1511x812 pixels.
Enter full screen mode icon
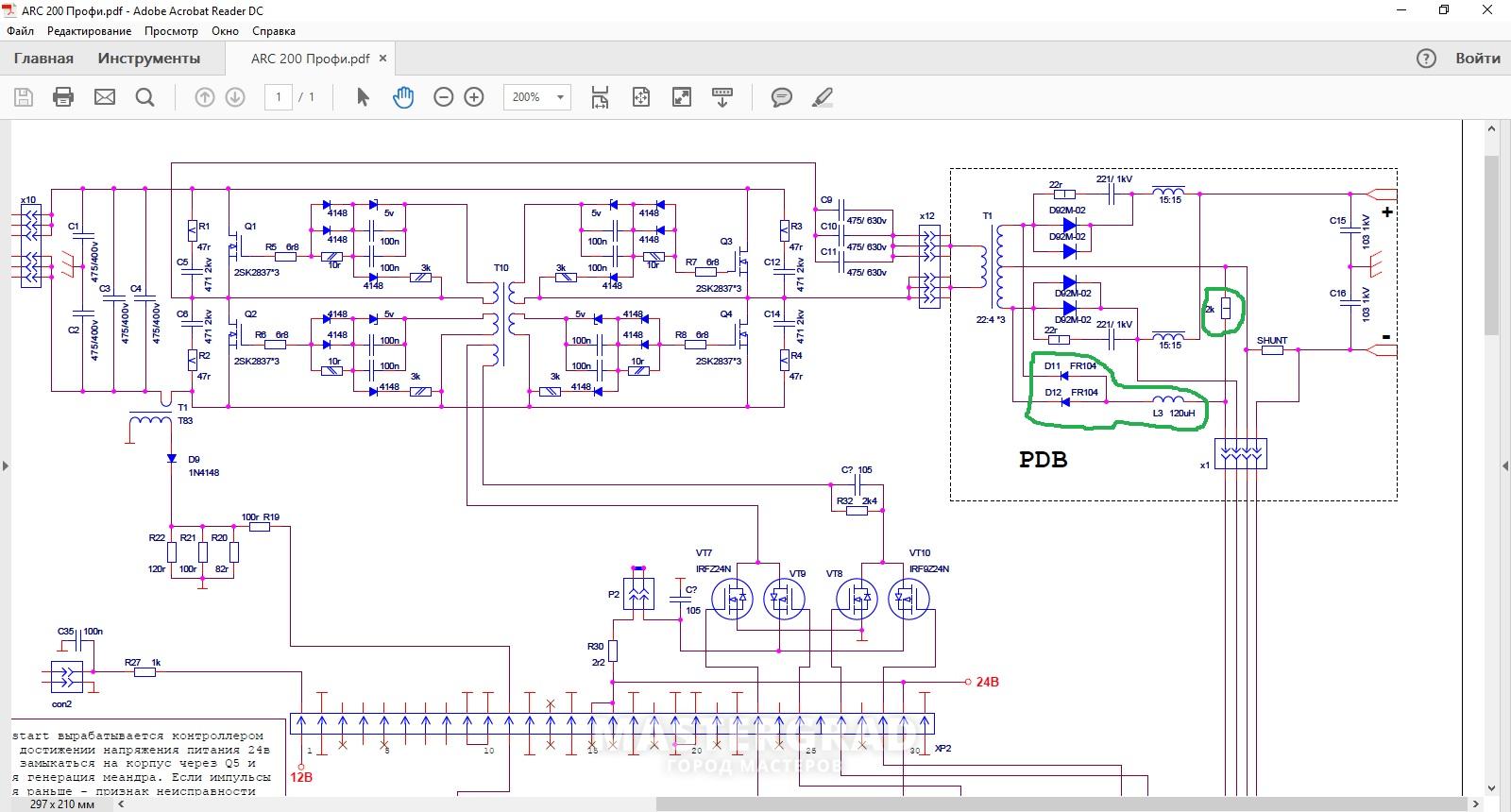(x=682, y=97)
